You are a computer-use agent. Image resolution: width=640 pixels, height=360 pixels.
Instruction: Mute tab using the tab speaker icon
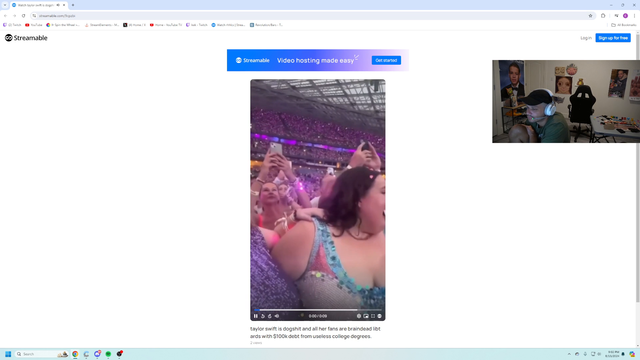point(58,5)
